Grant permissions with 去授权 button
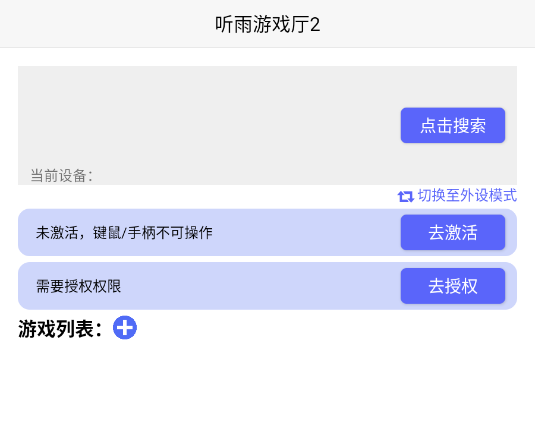 pos(453,286)
